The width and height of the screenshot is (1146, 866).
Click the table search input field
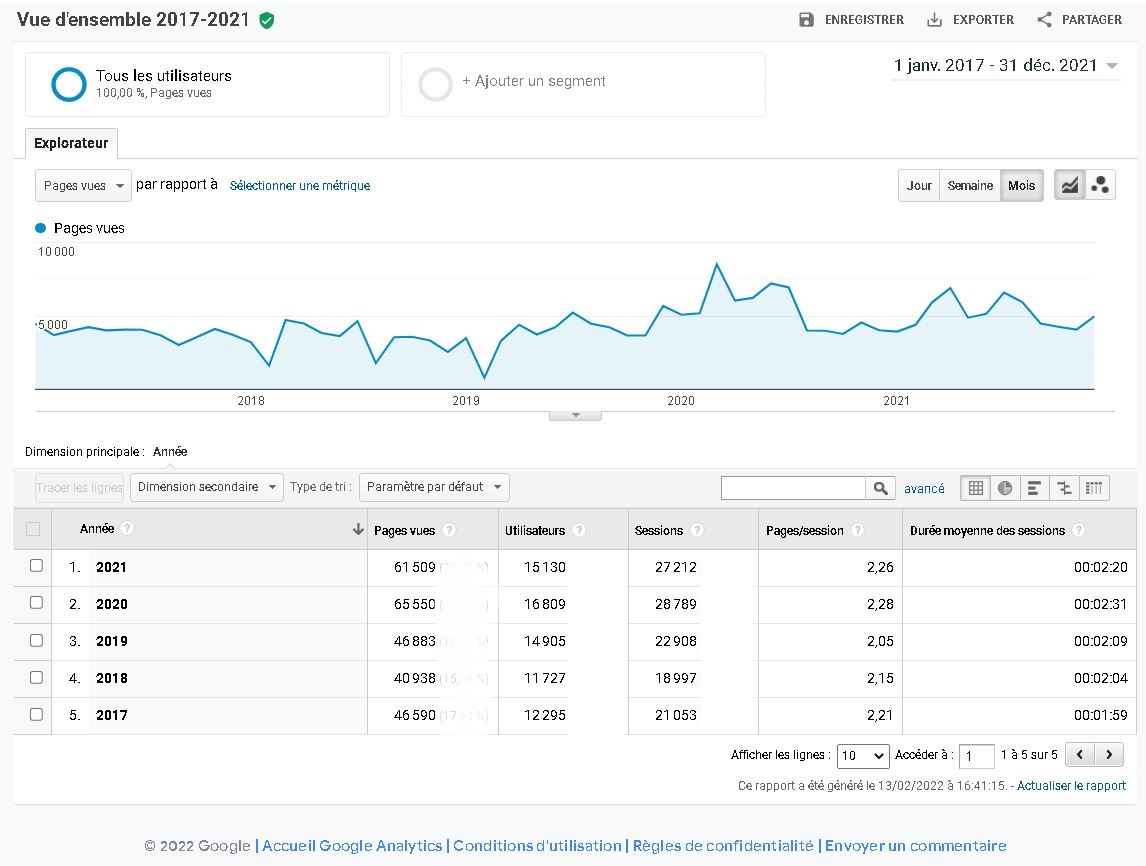click(793, 487)
